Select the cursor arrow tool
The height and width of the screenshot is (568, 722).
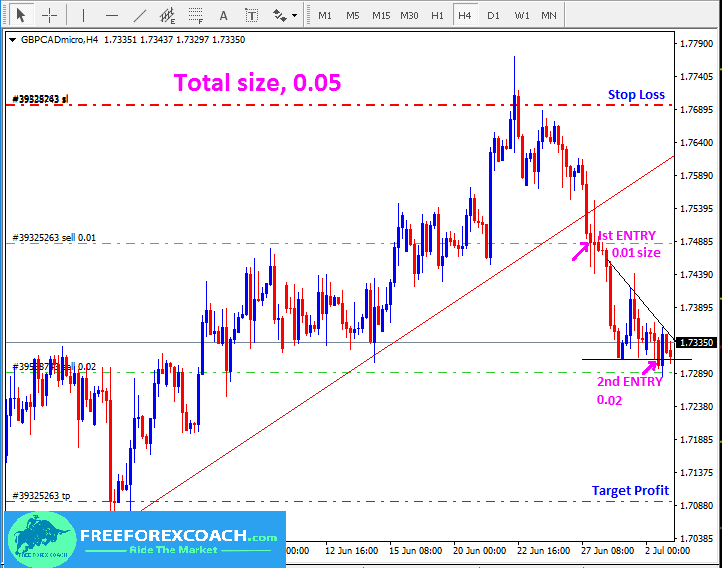point(21,15)
